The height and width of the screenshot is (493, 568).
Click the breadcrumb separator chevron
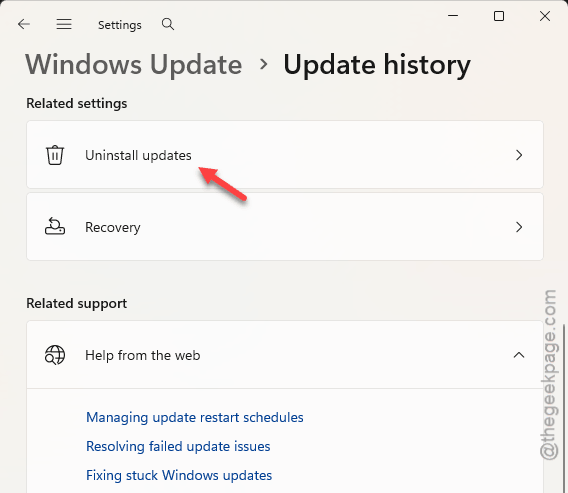pyautogui.click(x=264, y=64)
